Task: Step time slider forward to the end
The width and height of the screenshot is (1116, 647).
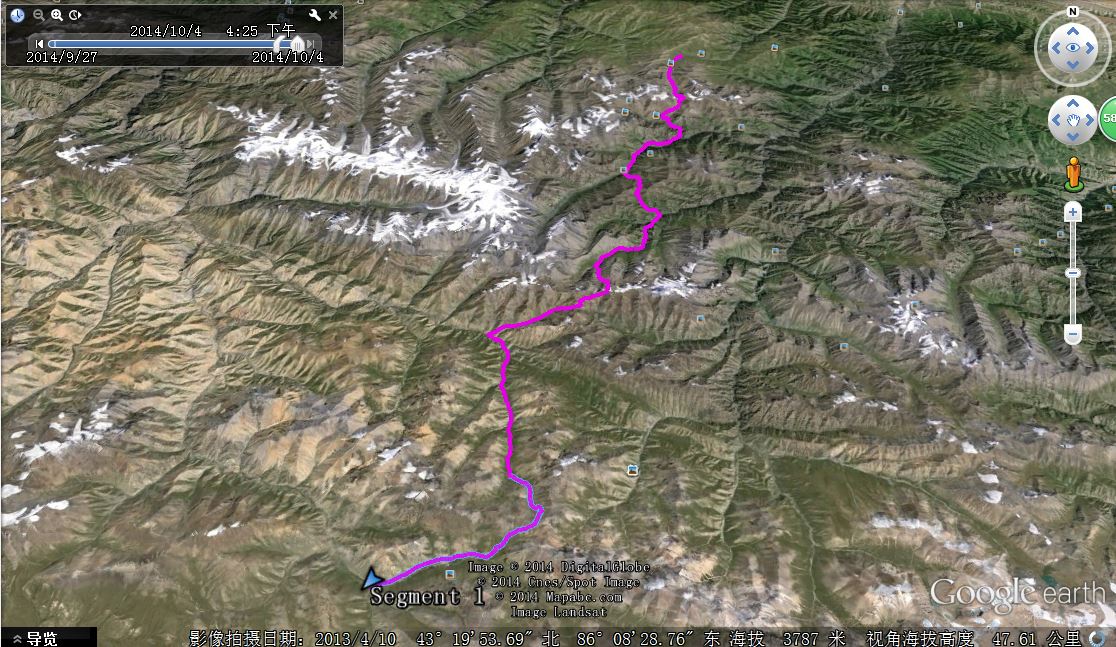Action: point(311,44)
